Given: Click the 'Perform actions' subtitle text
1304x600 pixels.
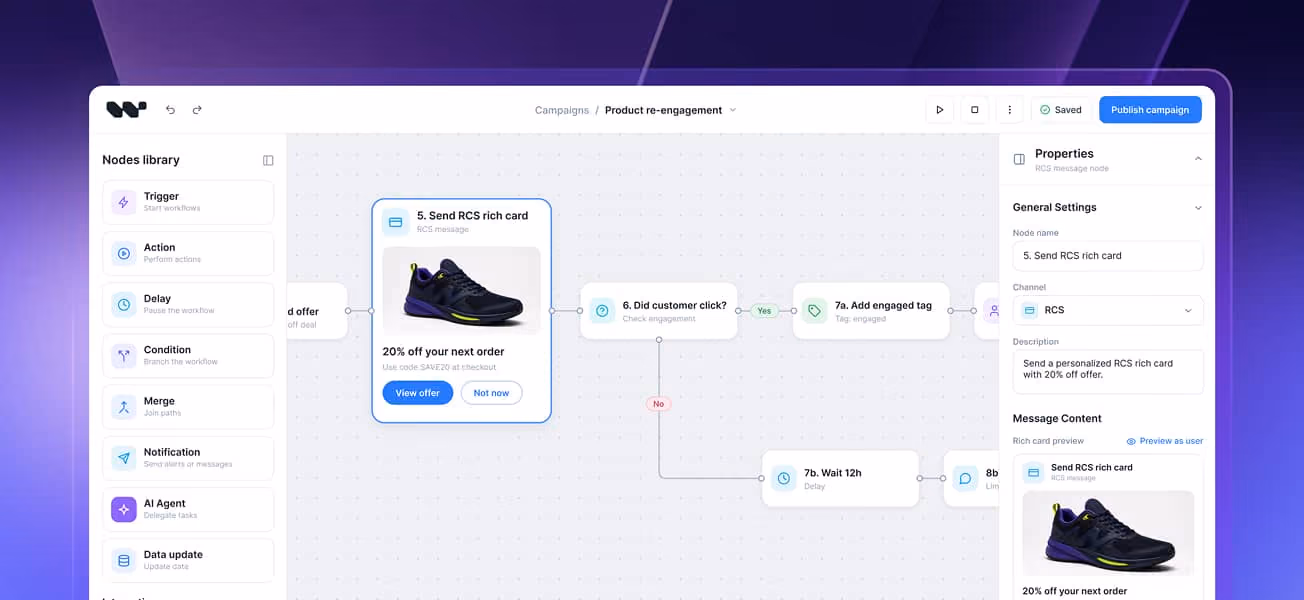Looking at the screenshot, I should click(172, 260).
